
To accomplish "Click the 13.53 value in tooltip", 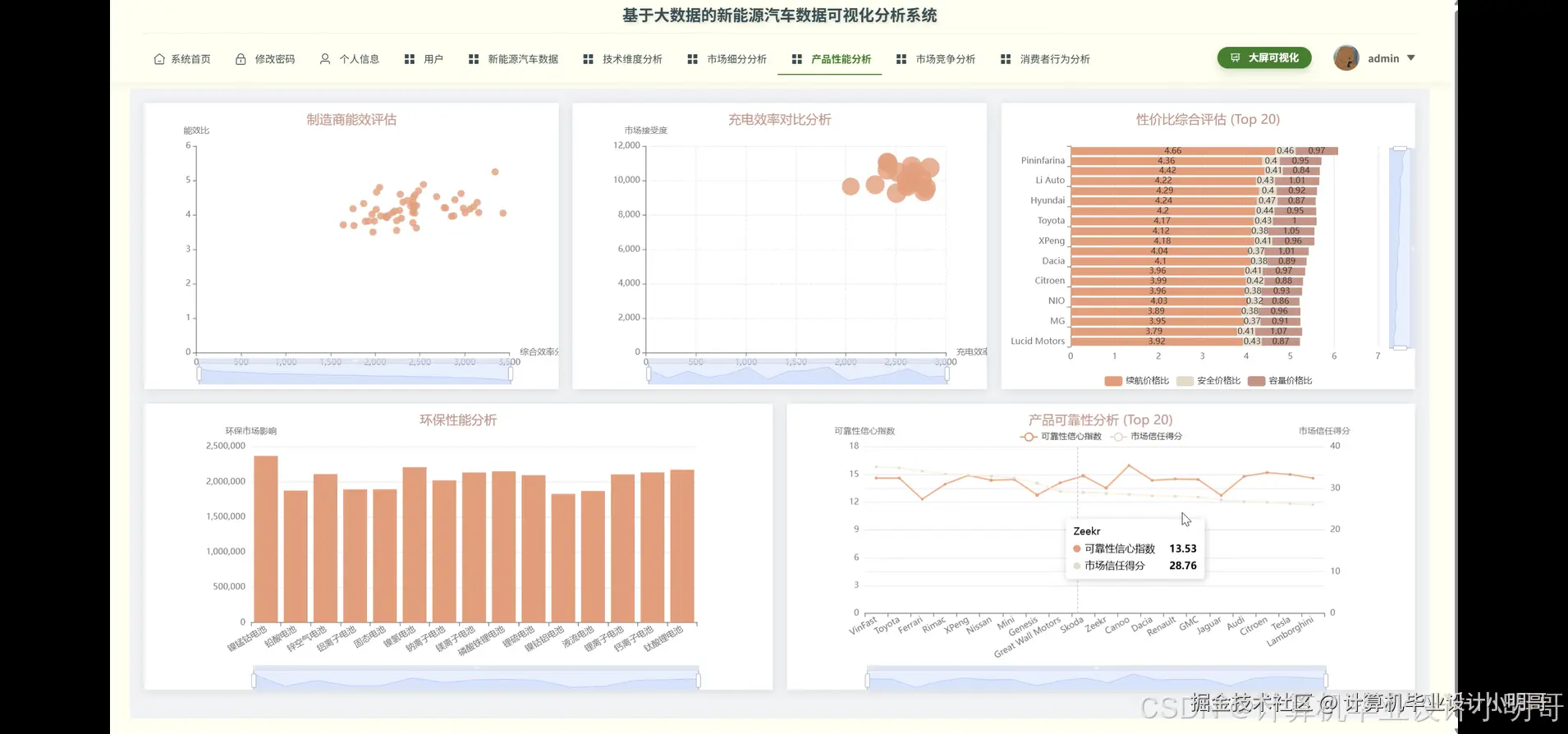I will click(x=1183, y=548).
